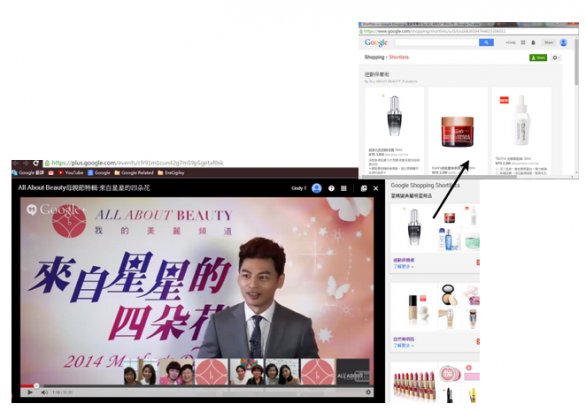Mute the video volume
The width and height of the screenshot is (586, 411).
click(x=44, y=392)
